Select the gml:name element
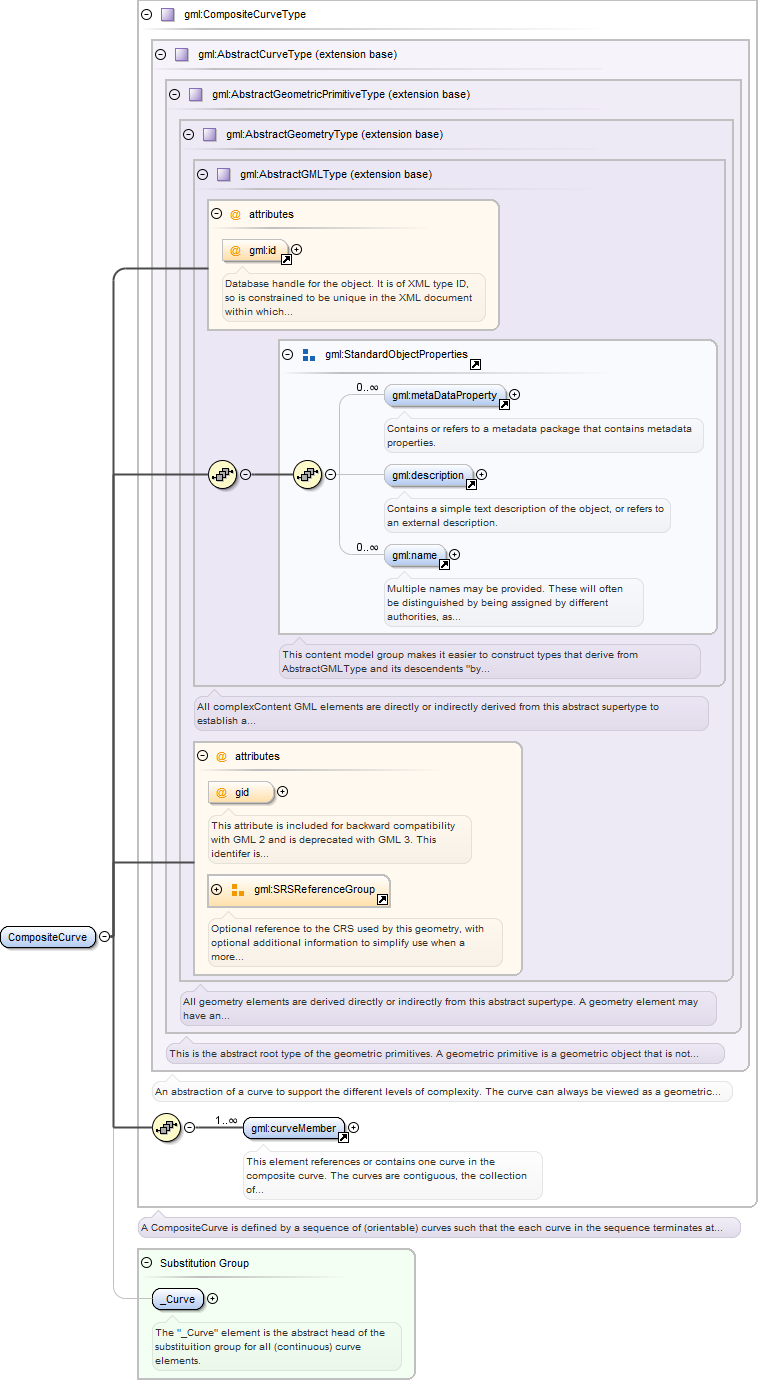Screen dimensions: 759x1381 coord(416,554)
